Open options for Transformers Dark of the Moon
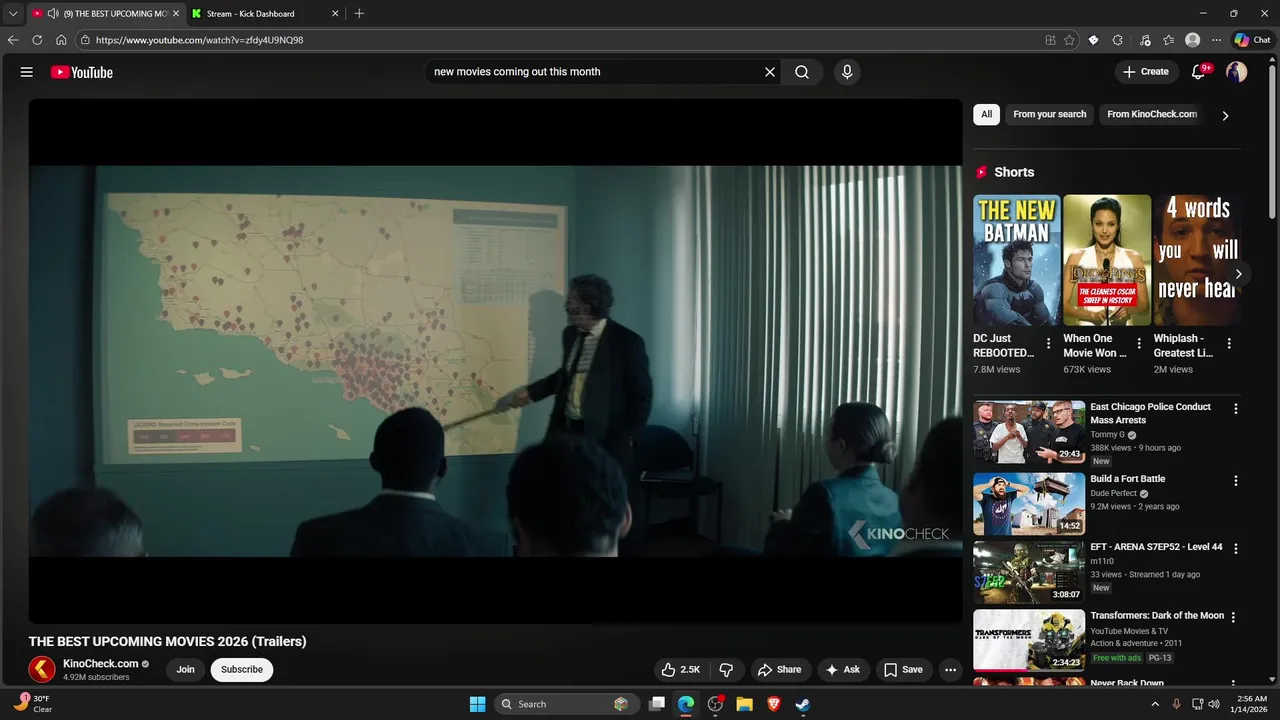1280x720 pixels. 1233,618
